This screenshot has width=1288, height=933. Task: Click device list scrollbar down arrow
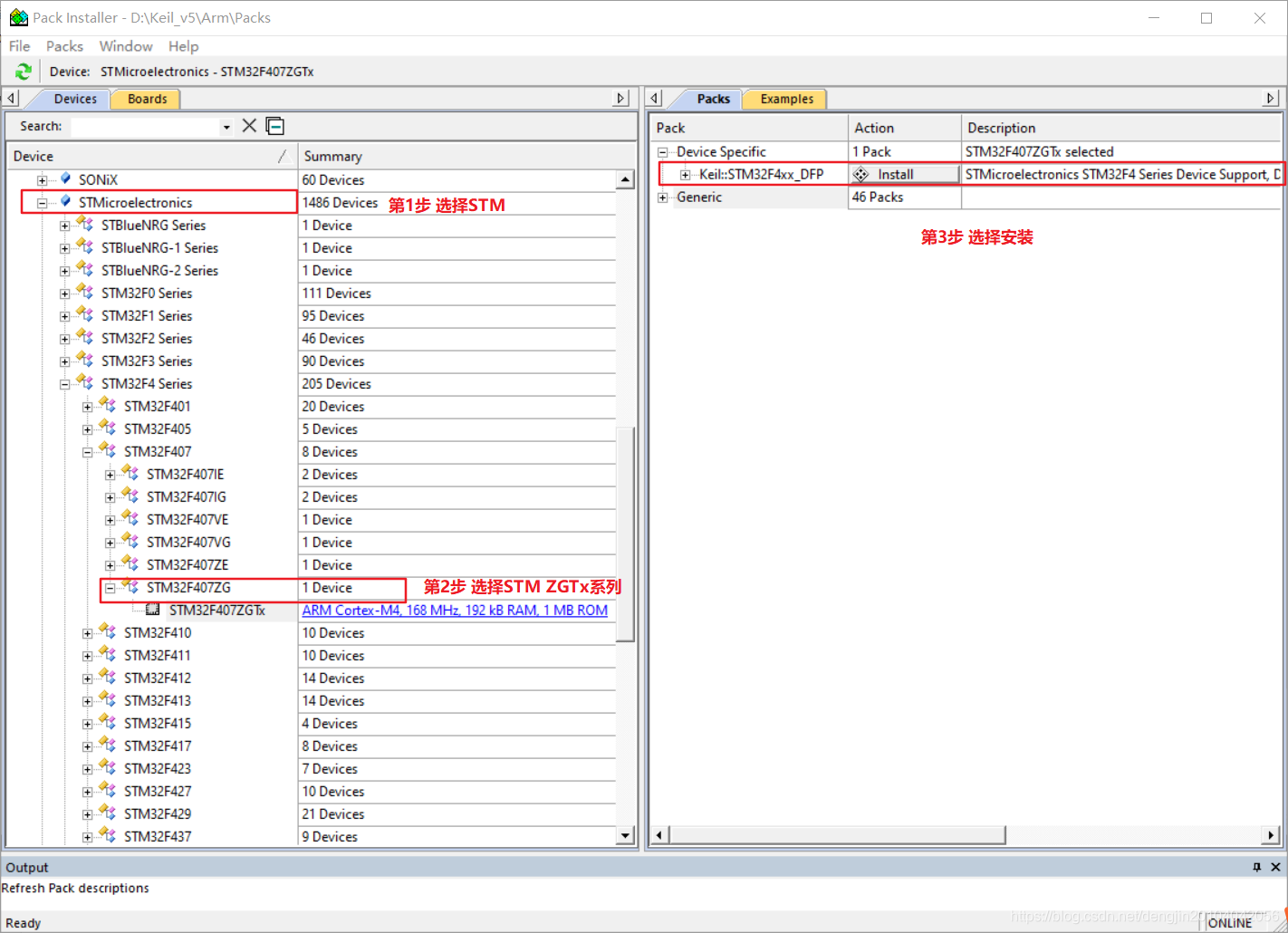[x=625, y=836]
